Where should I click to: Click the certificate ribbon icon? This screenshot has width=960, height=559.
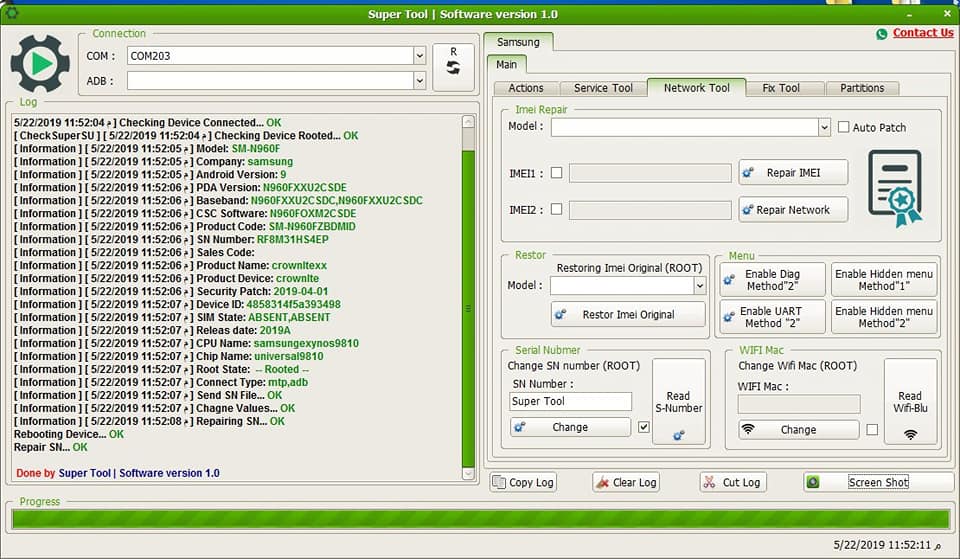tap(895, 189)
